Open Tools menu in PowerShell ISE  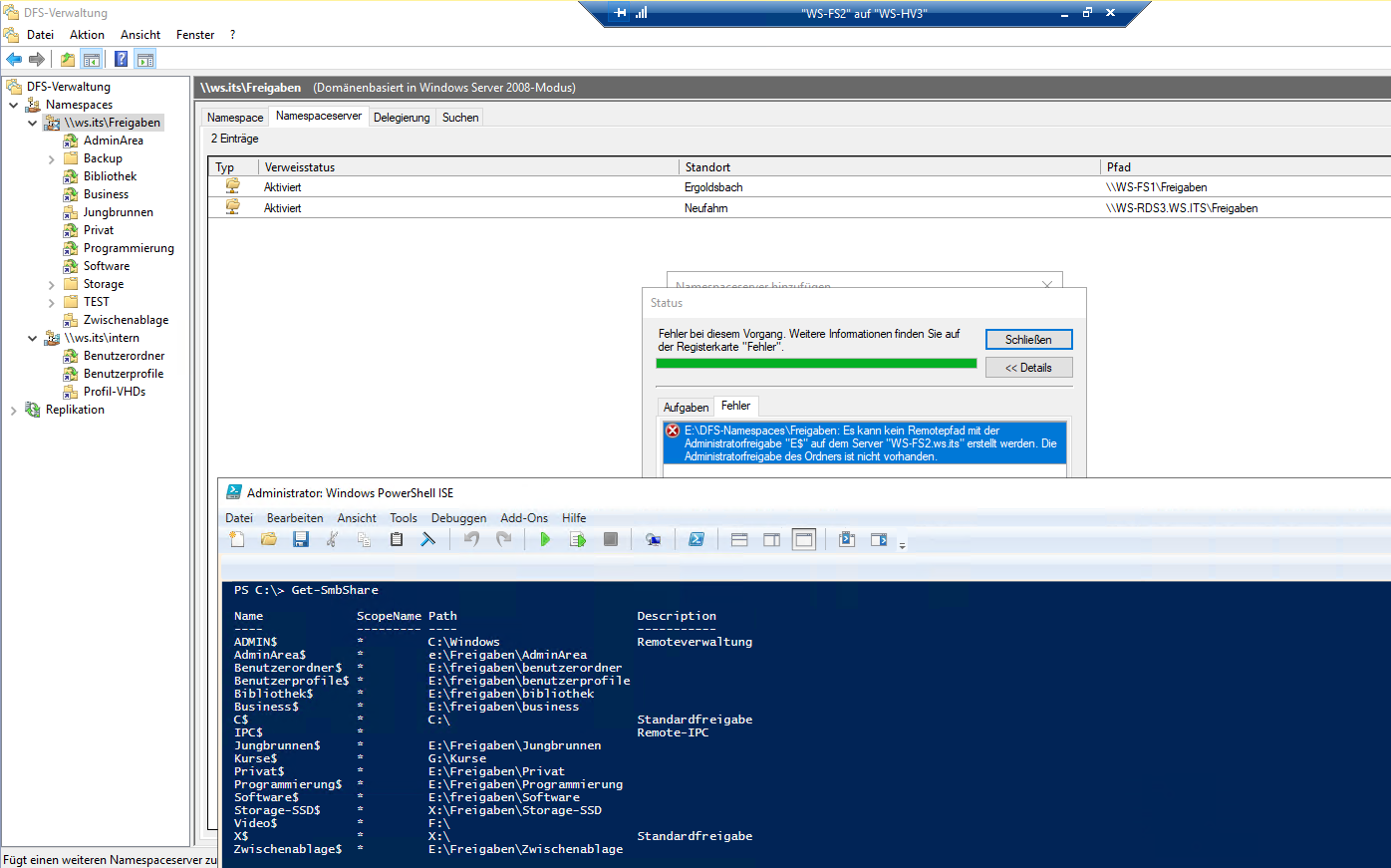pos(404,518)
